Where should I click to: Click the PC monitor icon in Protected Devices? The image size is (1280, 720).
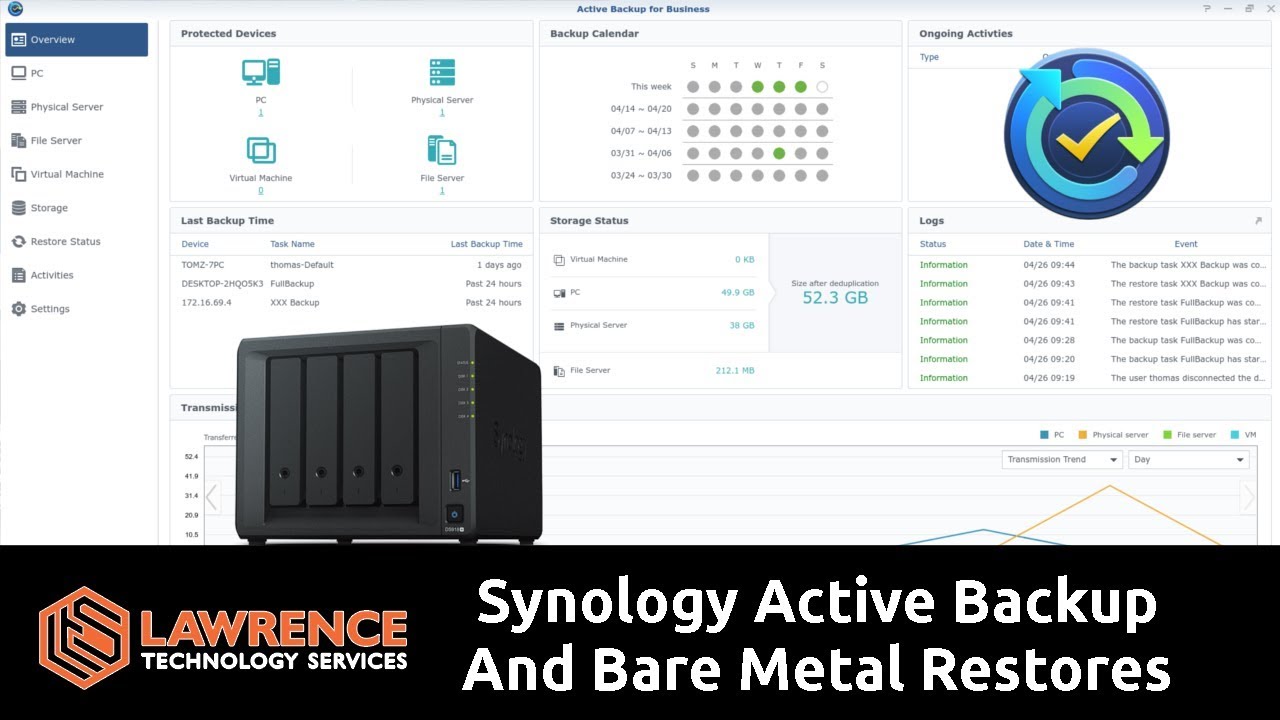[x=261, y=72]
